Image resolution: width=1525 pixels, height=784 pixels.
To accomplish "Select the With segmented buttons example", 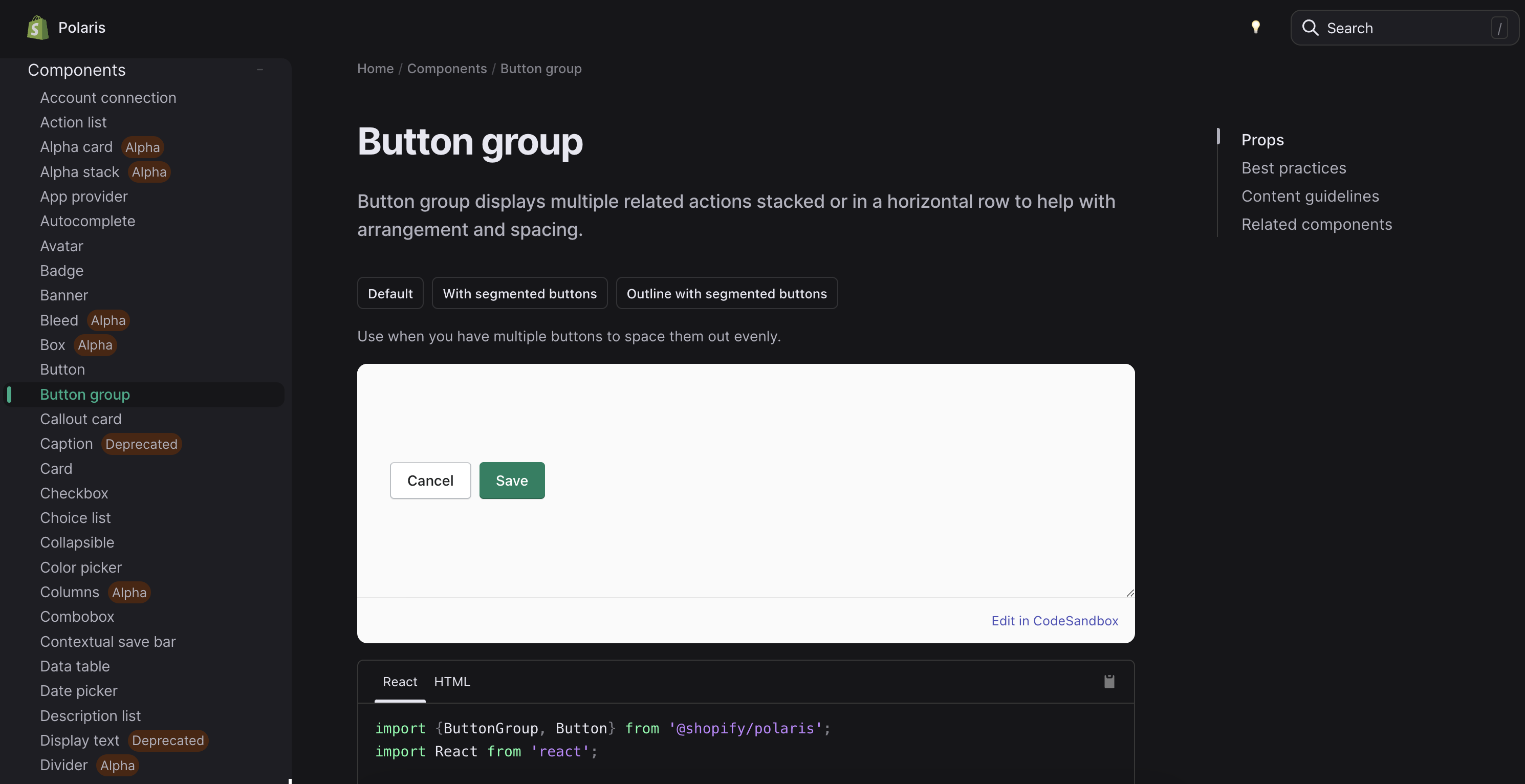I will point(519,294).
